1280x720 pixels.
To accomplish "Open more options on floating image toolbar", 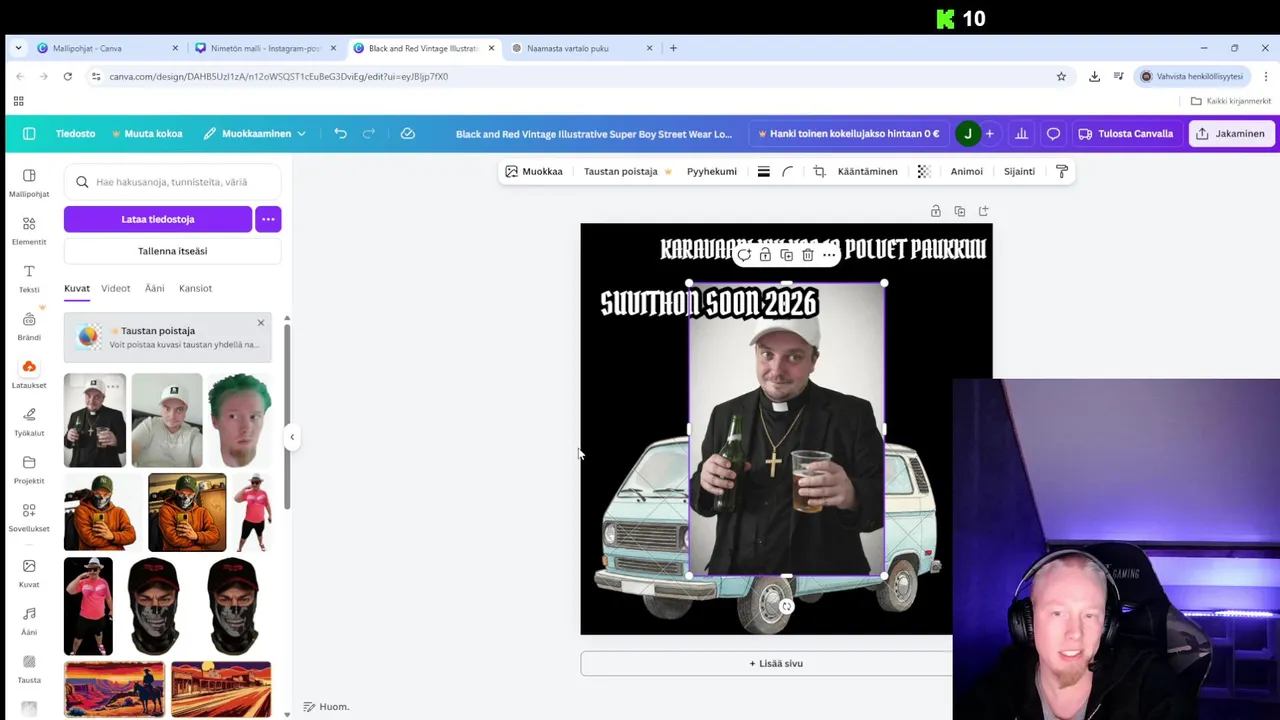I will pyautogui.click(x=829, y=255).
